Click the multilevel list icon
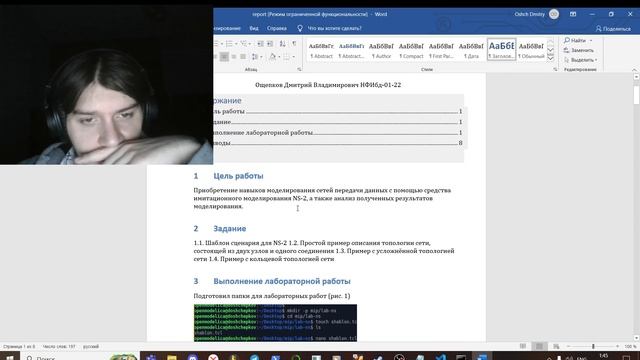 [244, 44]
